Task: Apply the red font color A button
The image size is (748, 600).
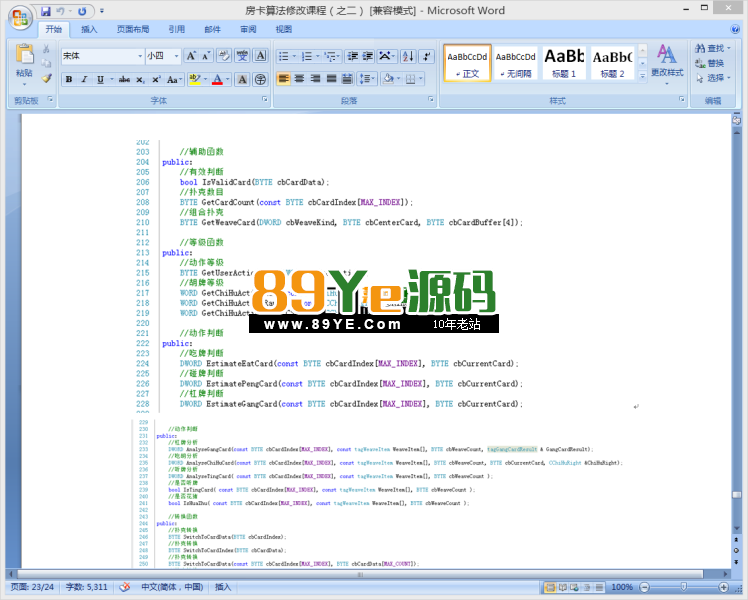Action: (218, 79)
